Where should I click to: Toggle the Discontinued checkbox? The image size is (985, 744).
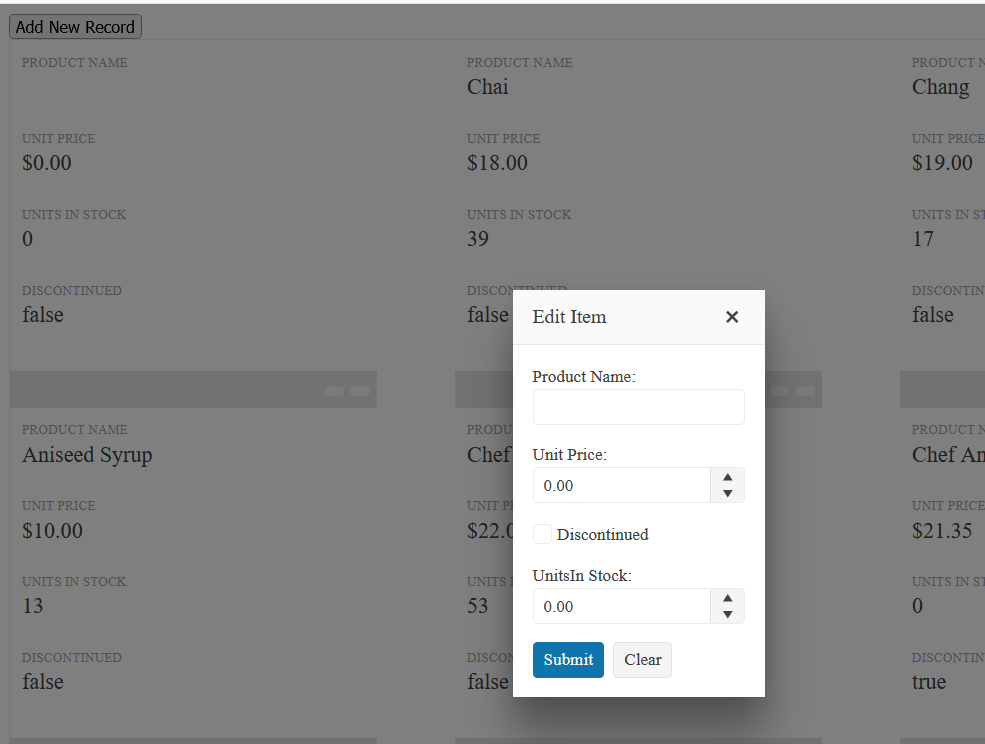[x=542, y=534]
